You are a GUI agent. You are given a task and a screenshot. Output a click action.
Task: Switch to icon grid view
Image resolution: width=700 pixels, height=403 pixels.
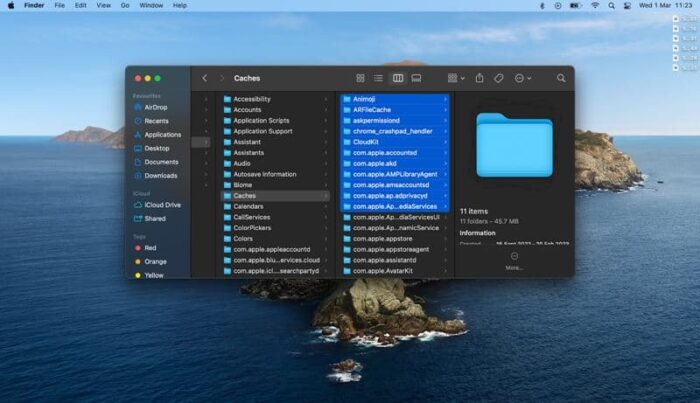[x=360, y=78]
